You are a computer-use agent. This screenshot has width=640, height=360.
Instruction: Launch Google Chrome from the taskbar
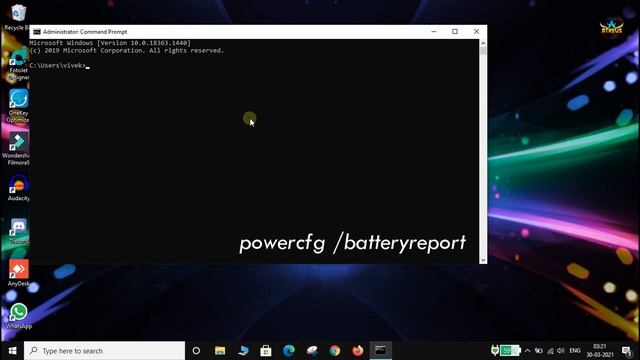[x=335, y=351]
